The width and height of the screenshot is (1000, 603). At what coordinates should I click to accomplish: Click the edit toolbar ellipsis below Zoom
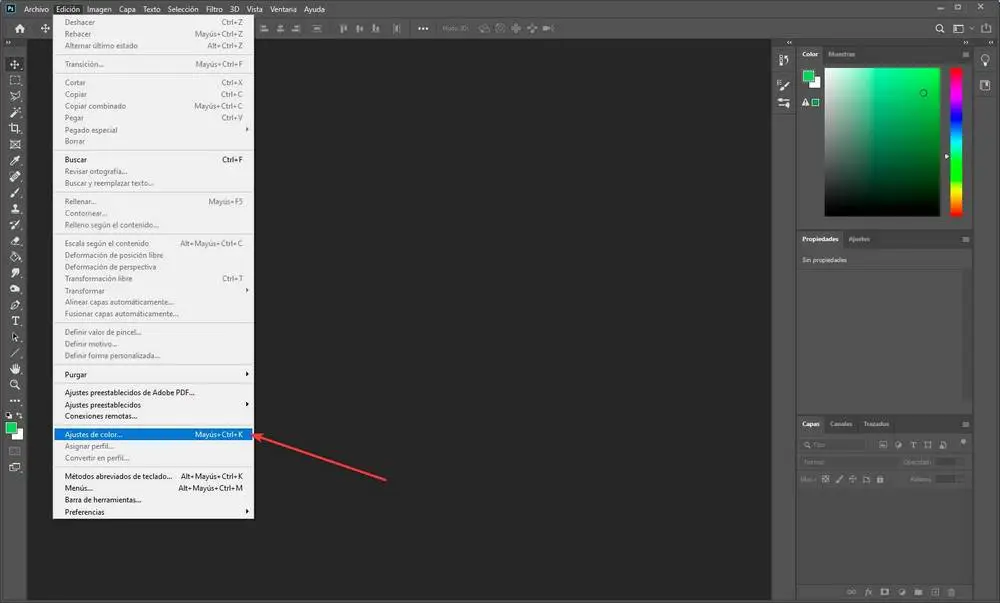15,401
